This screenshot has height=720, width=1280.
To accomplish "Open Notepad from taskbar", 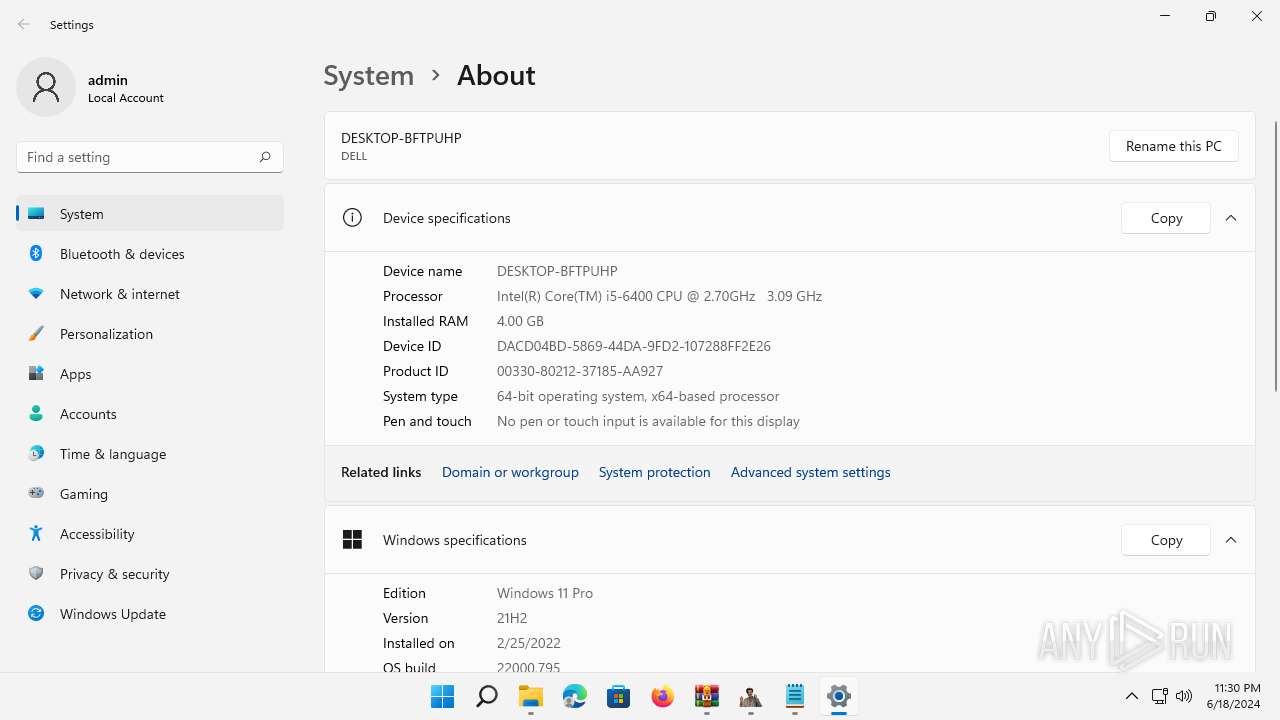I will (x=794, y=696).
